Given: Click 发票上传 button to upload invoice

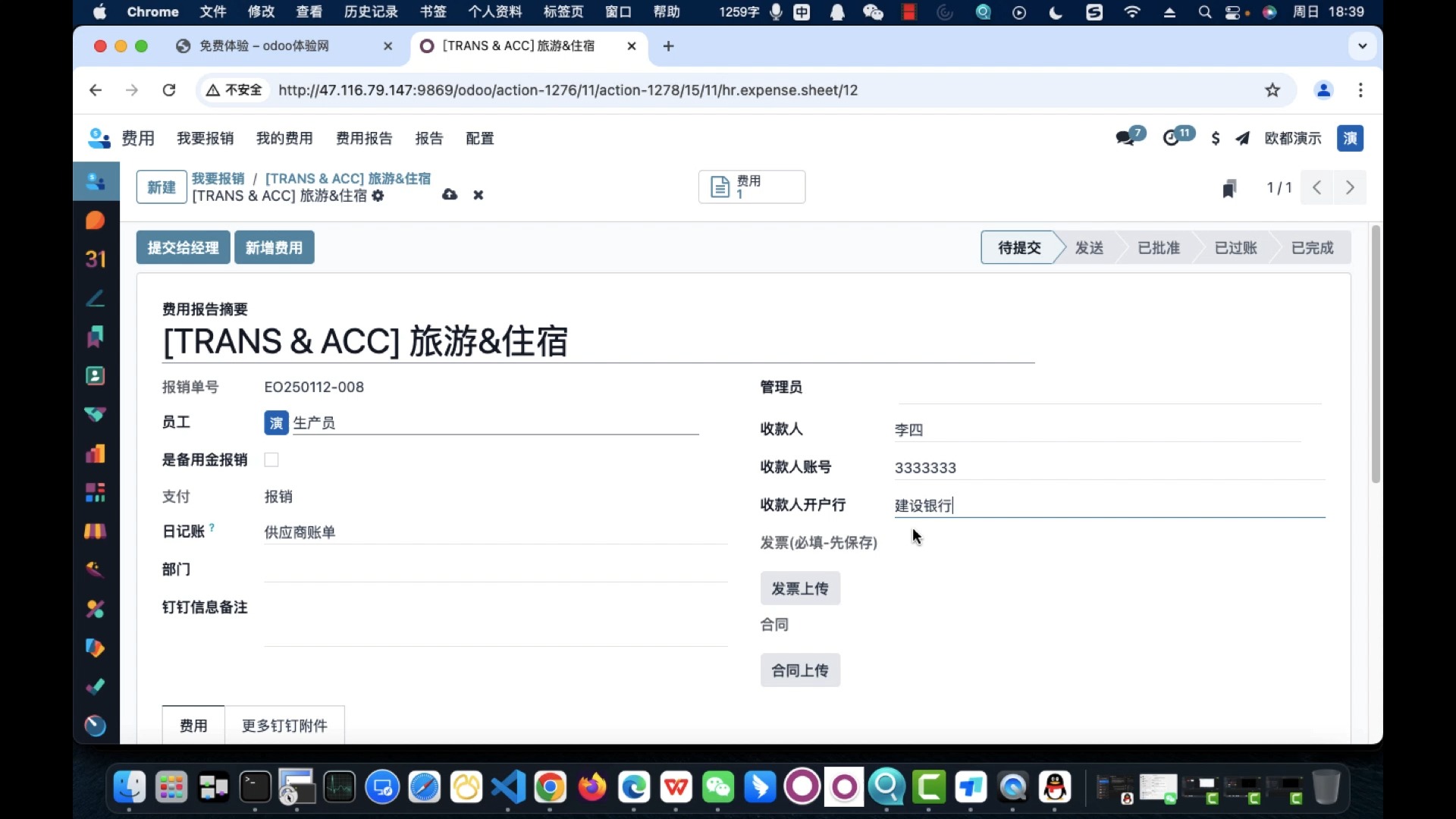Looking at the screenshot, I should pyautogui.click(x=799, y=588).
